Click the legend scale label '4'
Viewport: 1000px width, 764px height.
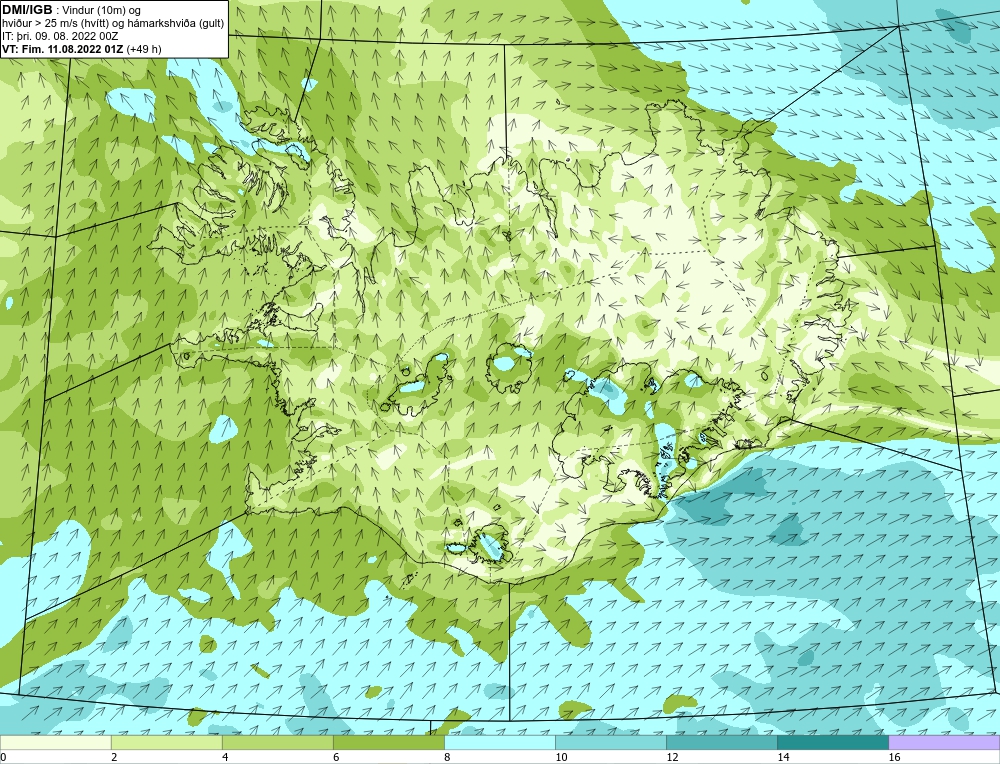[225, 757]
